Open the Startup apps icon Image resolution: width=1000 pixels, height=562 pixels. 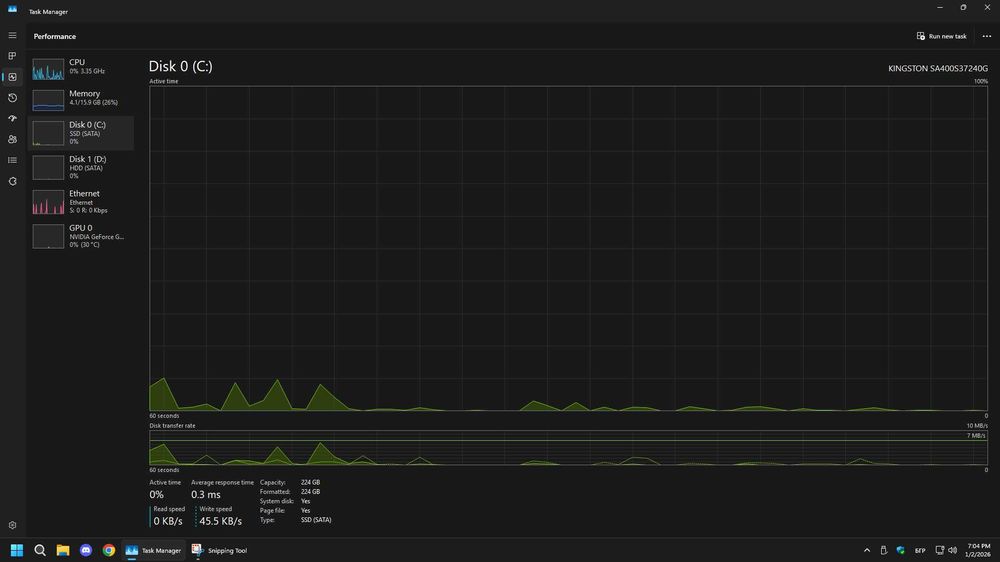[12, 119]
